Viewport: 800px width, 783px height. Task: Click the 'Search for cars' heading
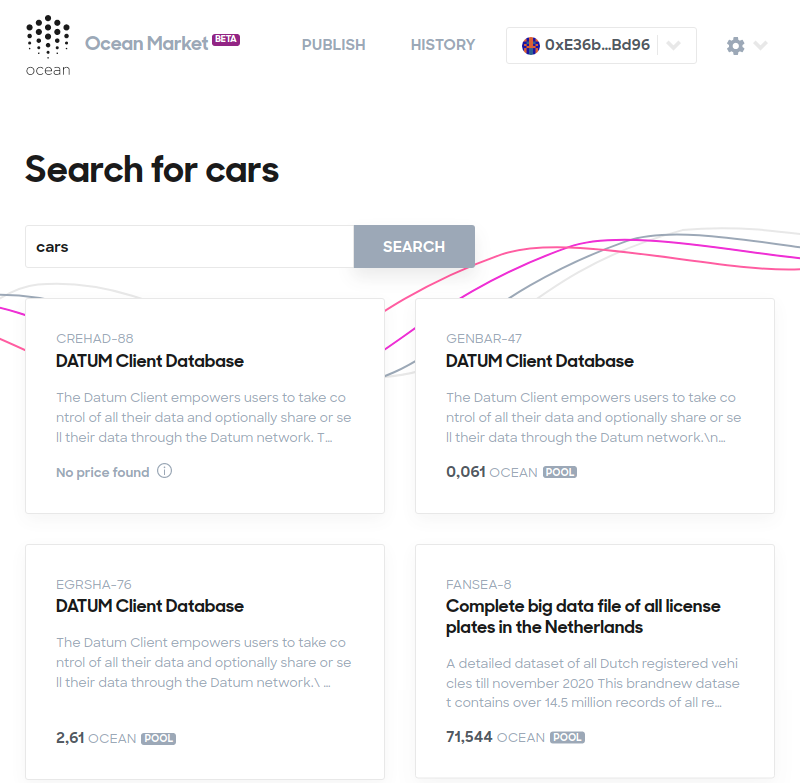[152, 169]
